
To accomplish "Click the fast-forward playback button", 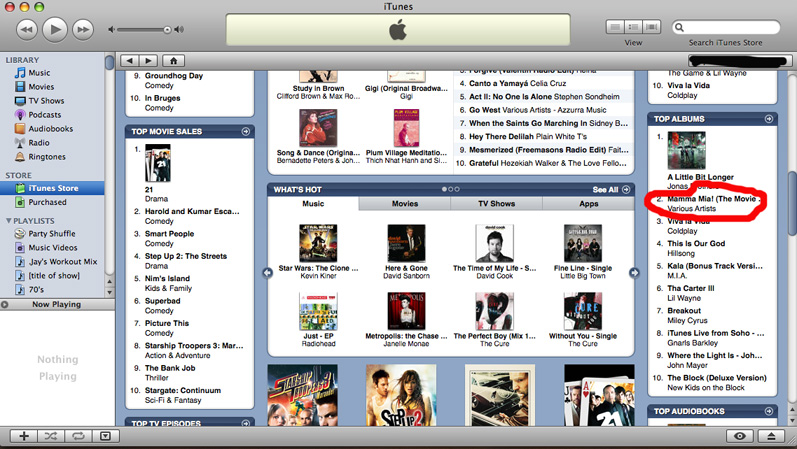I will click(x=83, y=29).
